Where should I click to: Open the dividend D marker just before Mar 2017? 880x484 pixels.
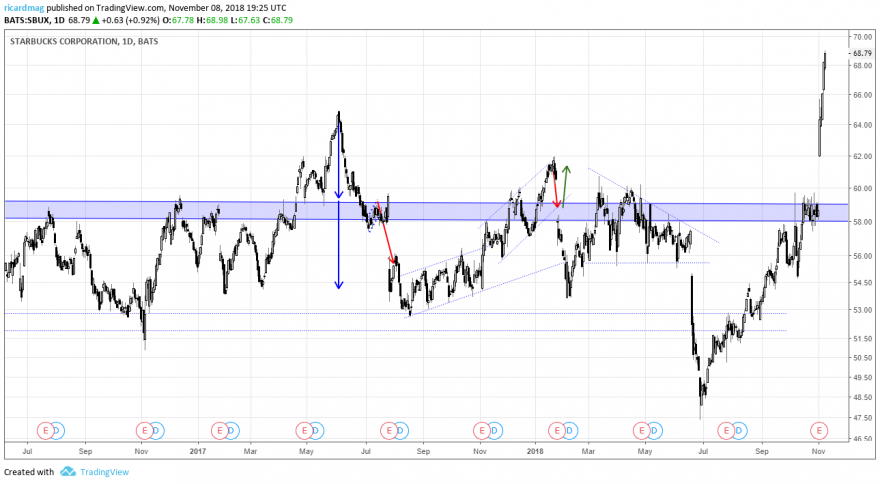[x=231, y=431]
